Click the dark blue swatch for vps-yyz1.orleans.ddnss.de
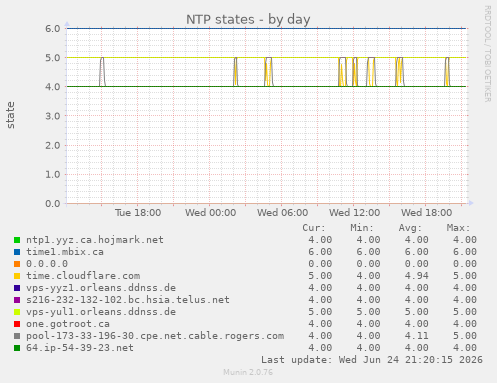The height and width of the screenshot is (383, 497). pyautogui.click(x=17, y=288)
